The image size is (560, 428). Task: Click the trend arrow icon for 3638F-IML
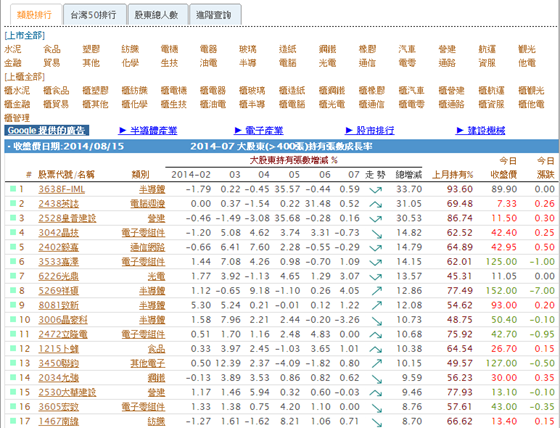coord(376,190)
